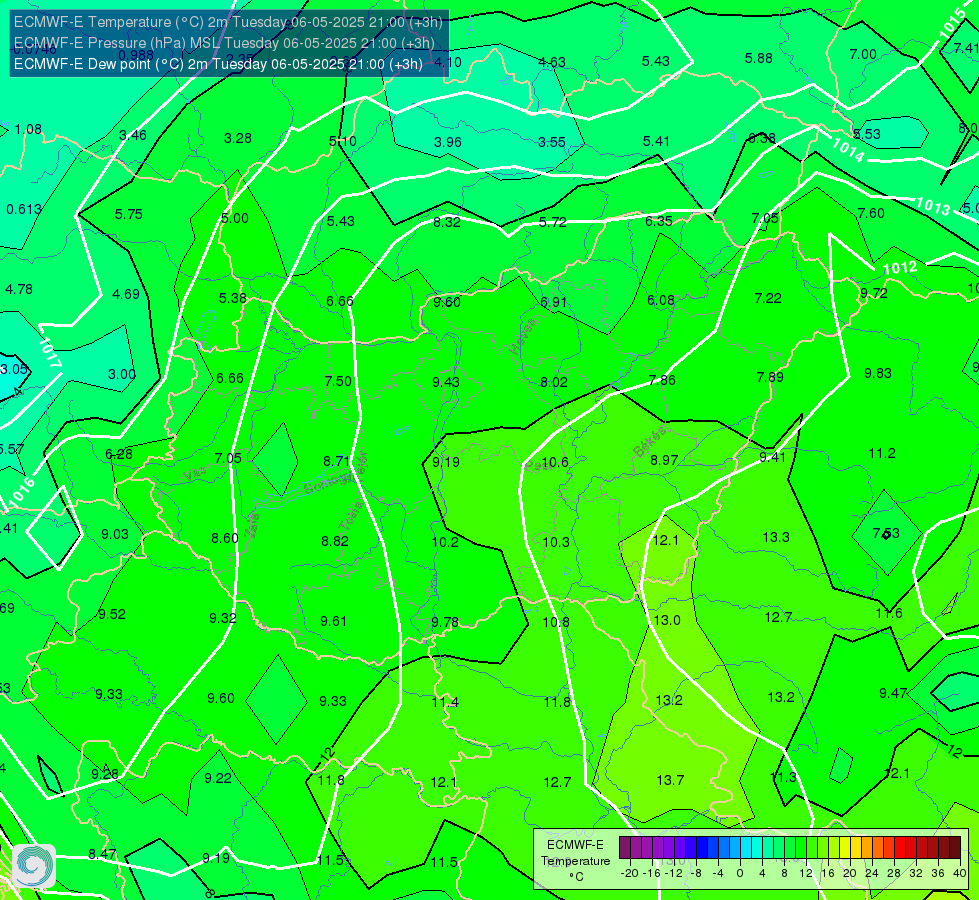Click the 5.75 temperature value
Image resolution: width=979 pixels, height=900 pixels.
tap(129, 214)
